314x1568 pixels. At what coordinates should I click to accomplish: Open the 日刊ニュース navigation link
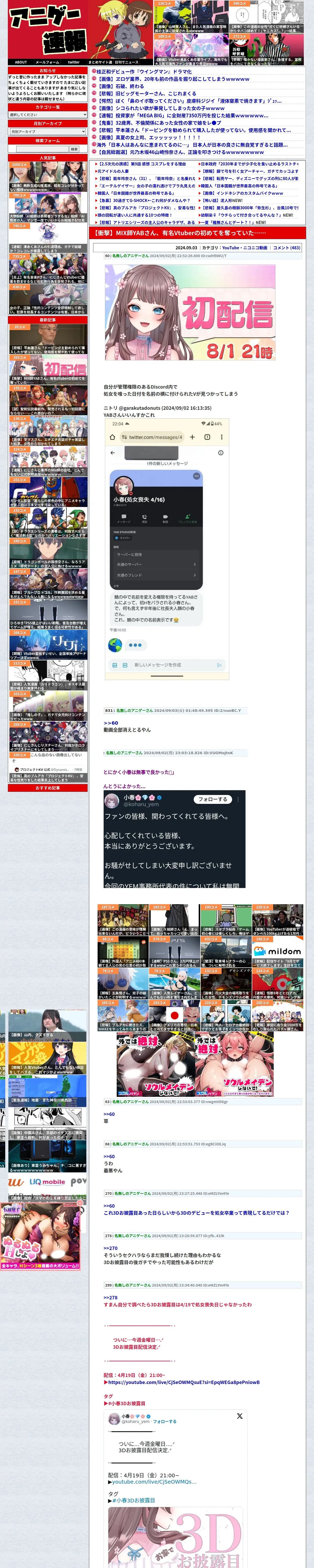127,62
